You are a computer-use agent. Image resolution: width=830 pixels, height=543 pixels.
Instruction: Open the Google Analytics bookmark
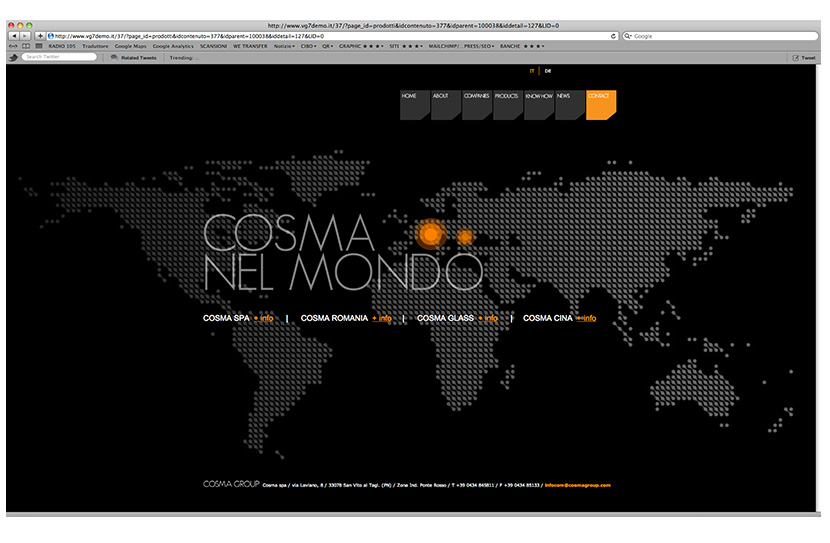(x=173, y=46)
